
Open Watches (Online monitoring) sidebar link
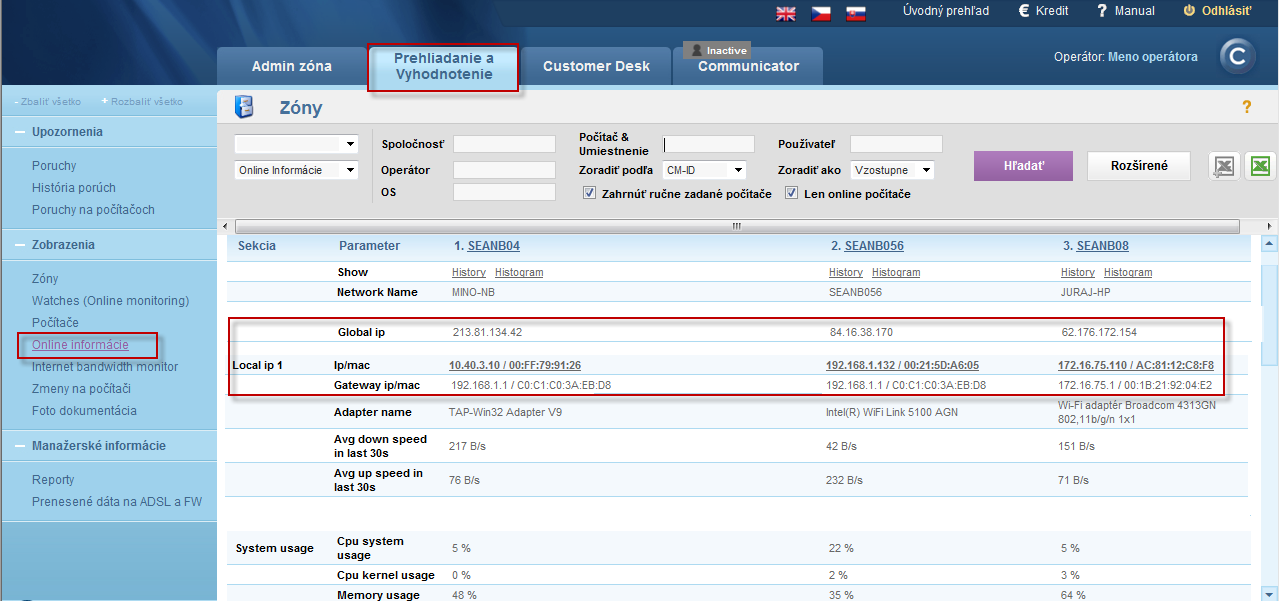[x=110, y=301]
